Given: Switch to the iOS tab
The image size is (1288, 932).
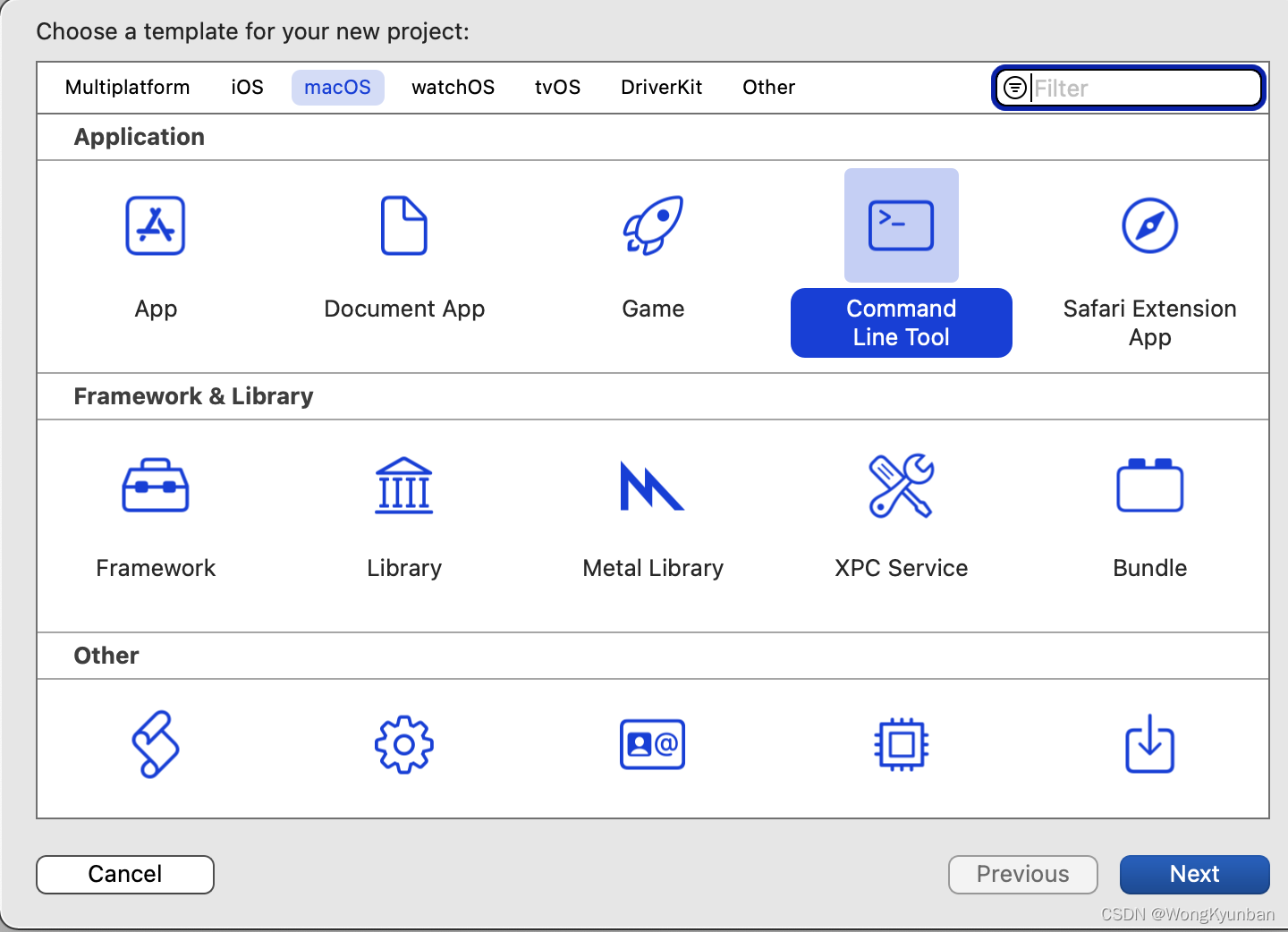Looking at the screenshot, I should pos(248,88).
